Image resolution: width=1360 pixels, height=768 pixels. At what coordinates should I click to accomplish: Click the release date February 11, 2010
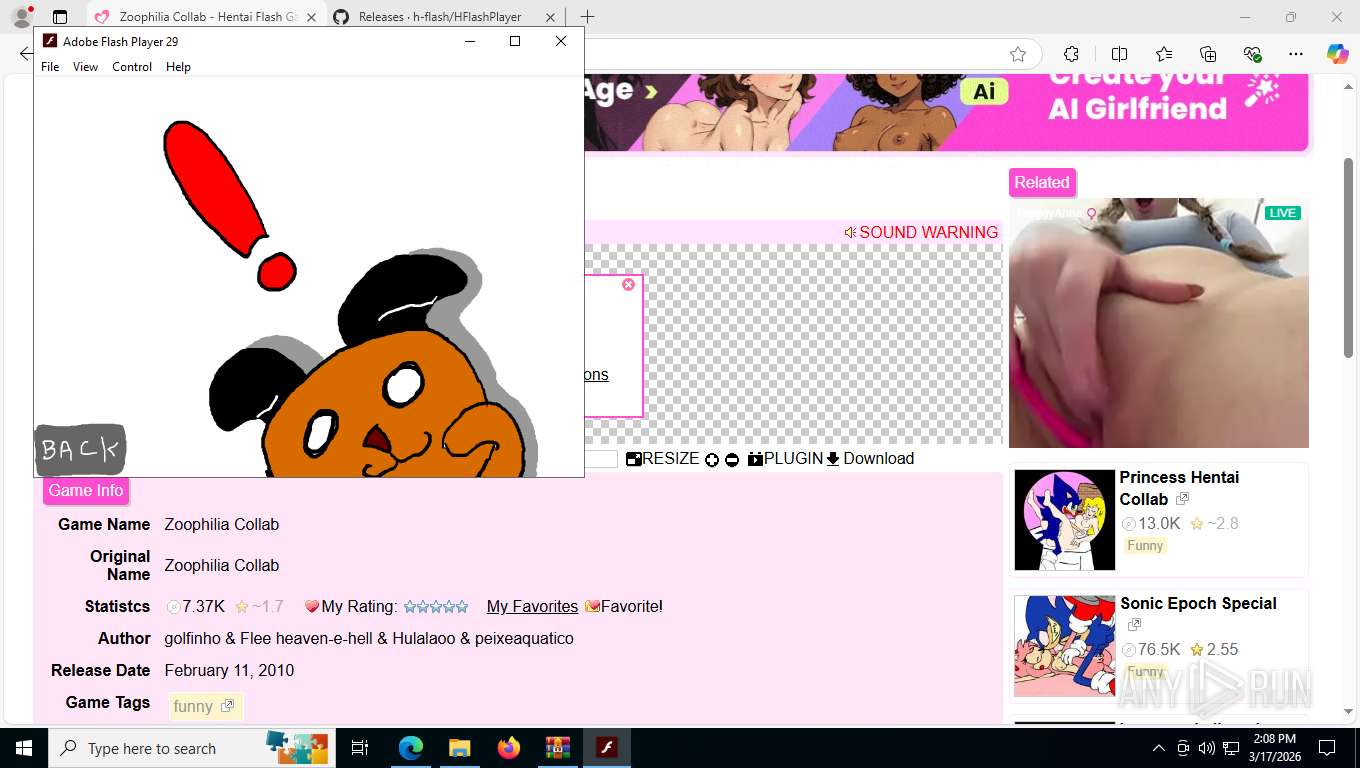tap(229, 670)
